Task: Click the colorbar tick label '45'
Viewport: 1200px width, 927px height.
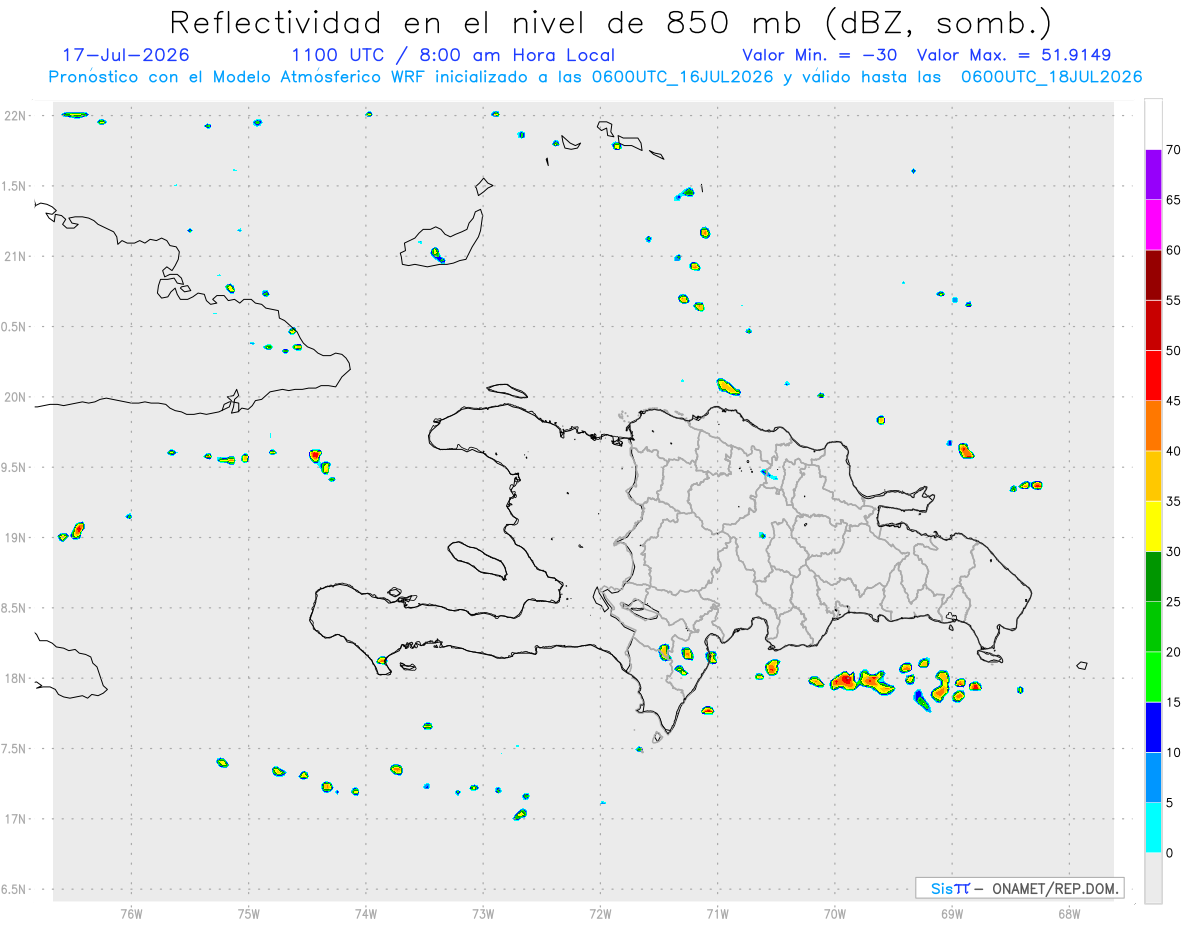Action: tap(1174, 401)
